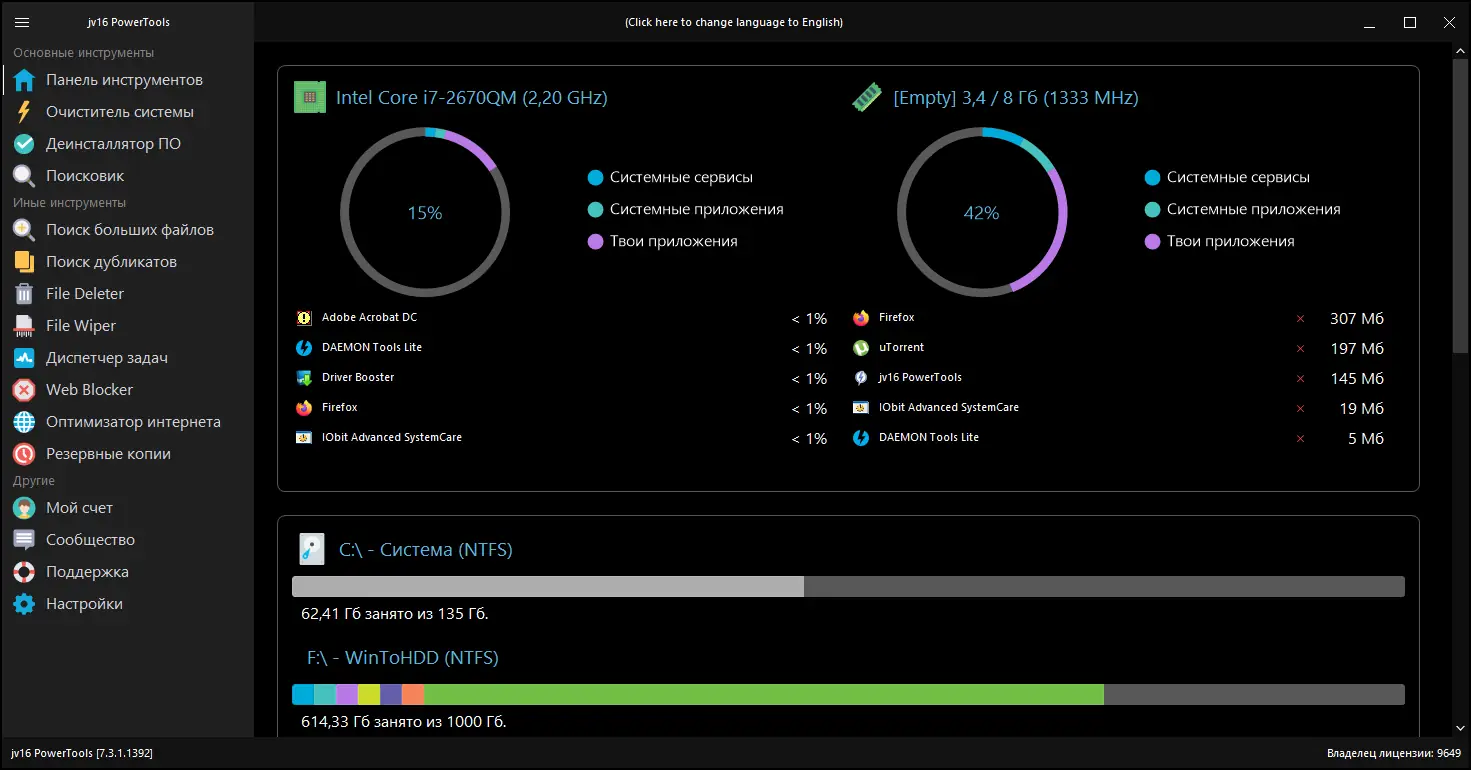The image size is (1471, 770).
Task: Click the shredder icon for File Wiper
Action: 24,326
